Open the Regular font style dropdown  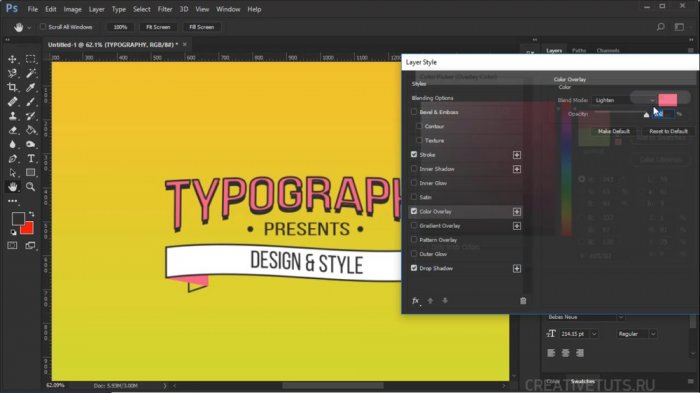637,334
